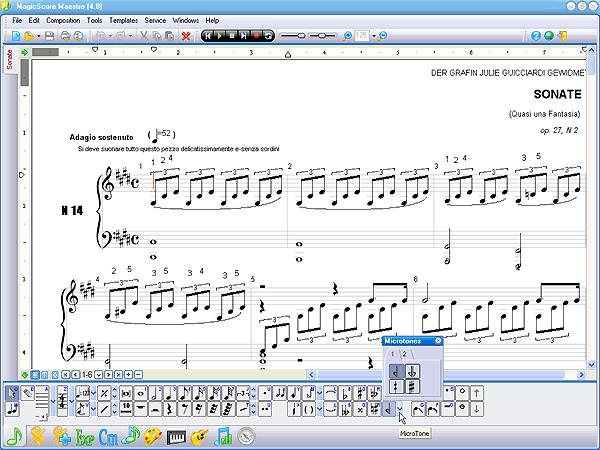Click the New document icon
Screen dimensions: 600x450
[x=16, y=36]
